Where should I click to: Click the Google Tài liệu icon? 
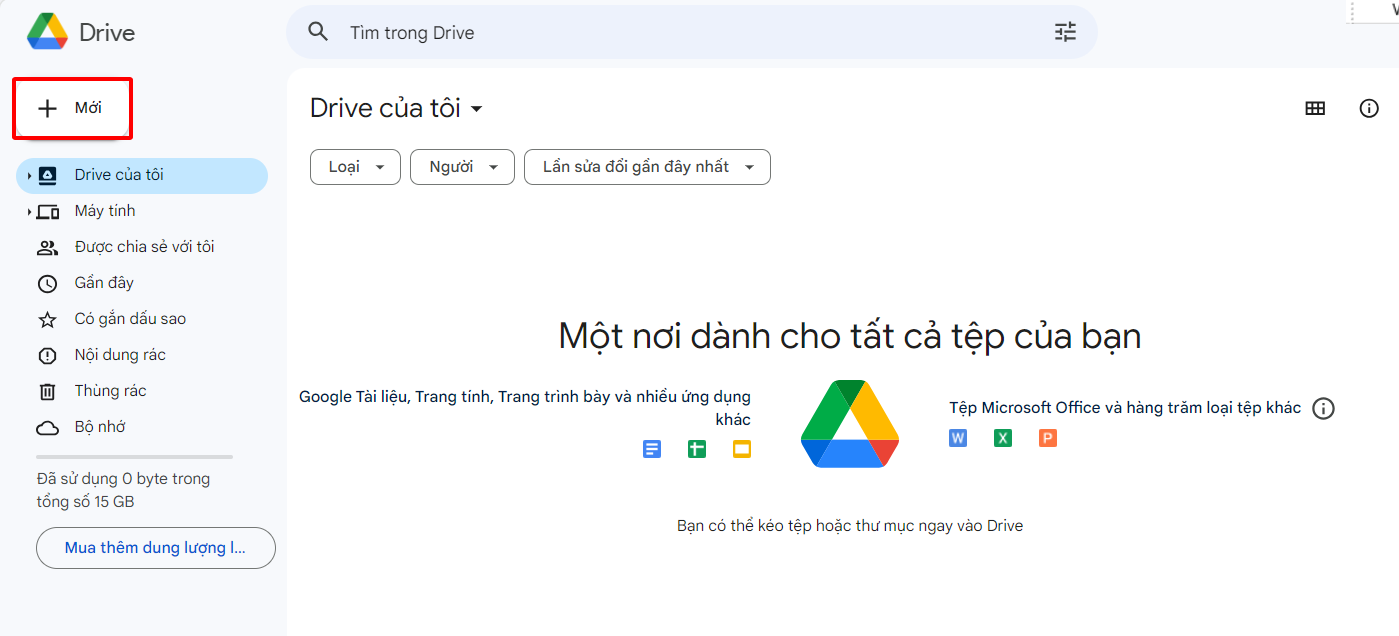651,449
